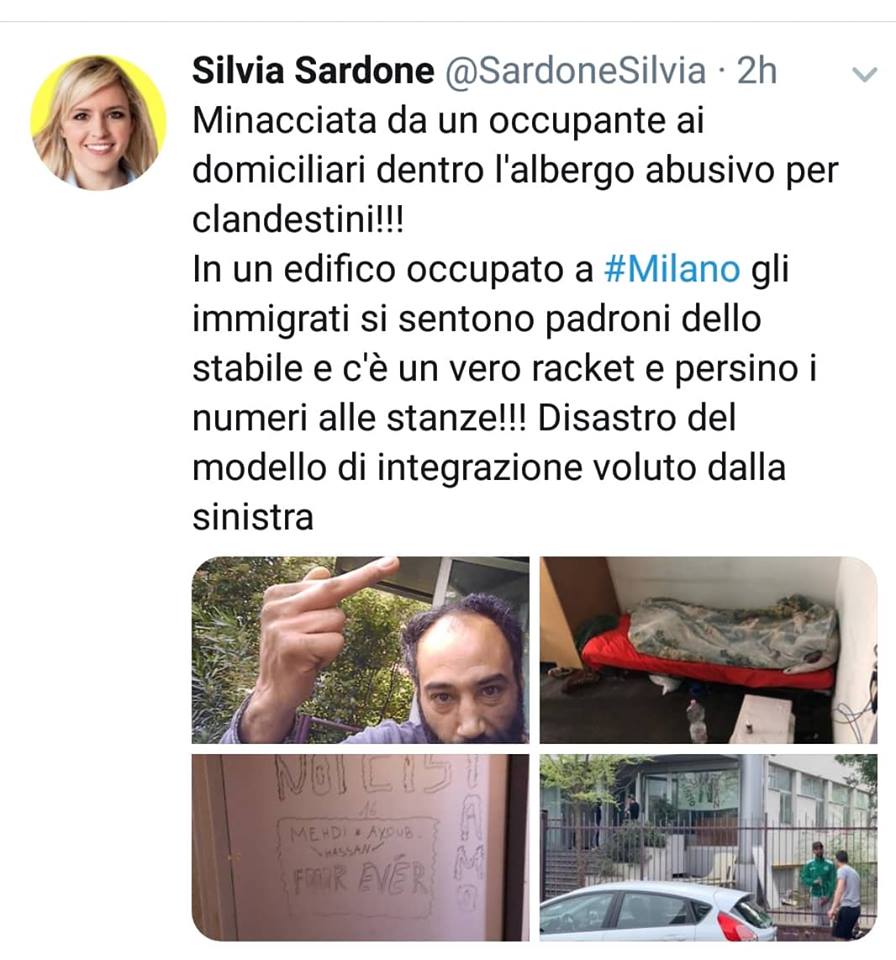
Task: Click the text 'numeri alle stanze!!! Disastro del'
Action: (x=464, y=418)
